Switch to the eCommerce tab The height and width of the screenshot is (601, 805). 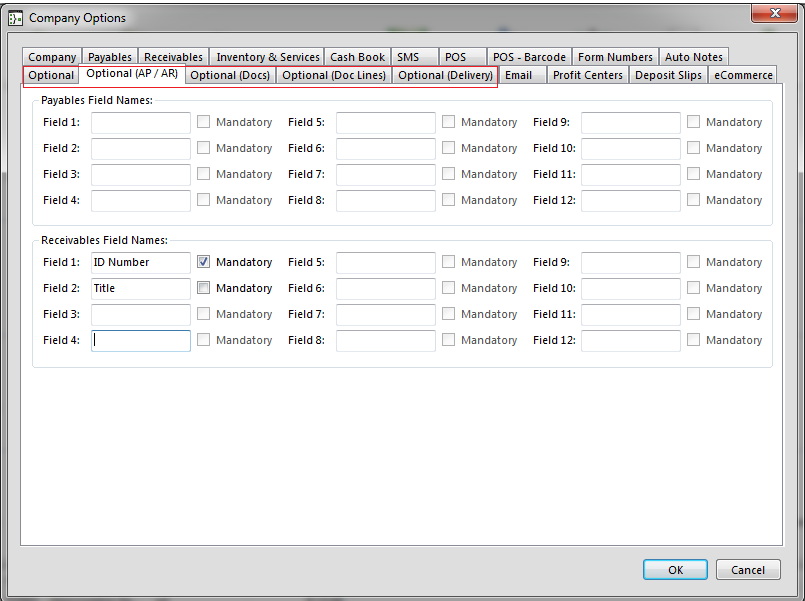point(743,75)
